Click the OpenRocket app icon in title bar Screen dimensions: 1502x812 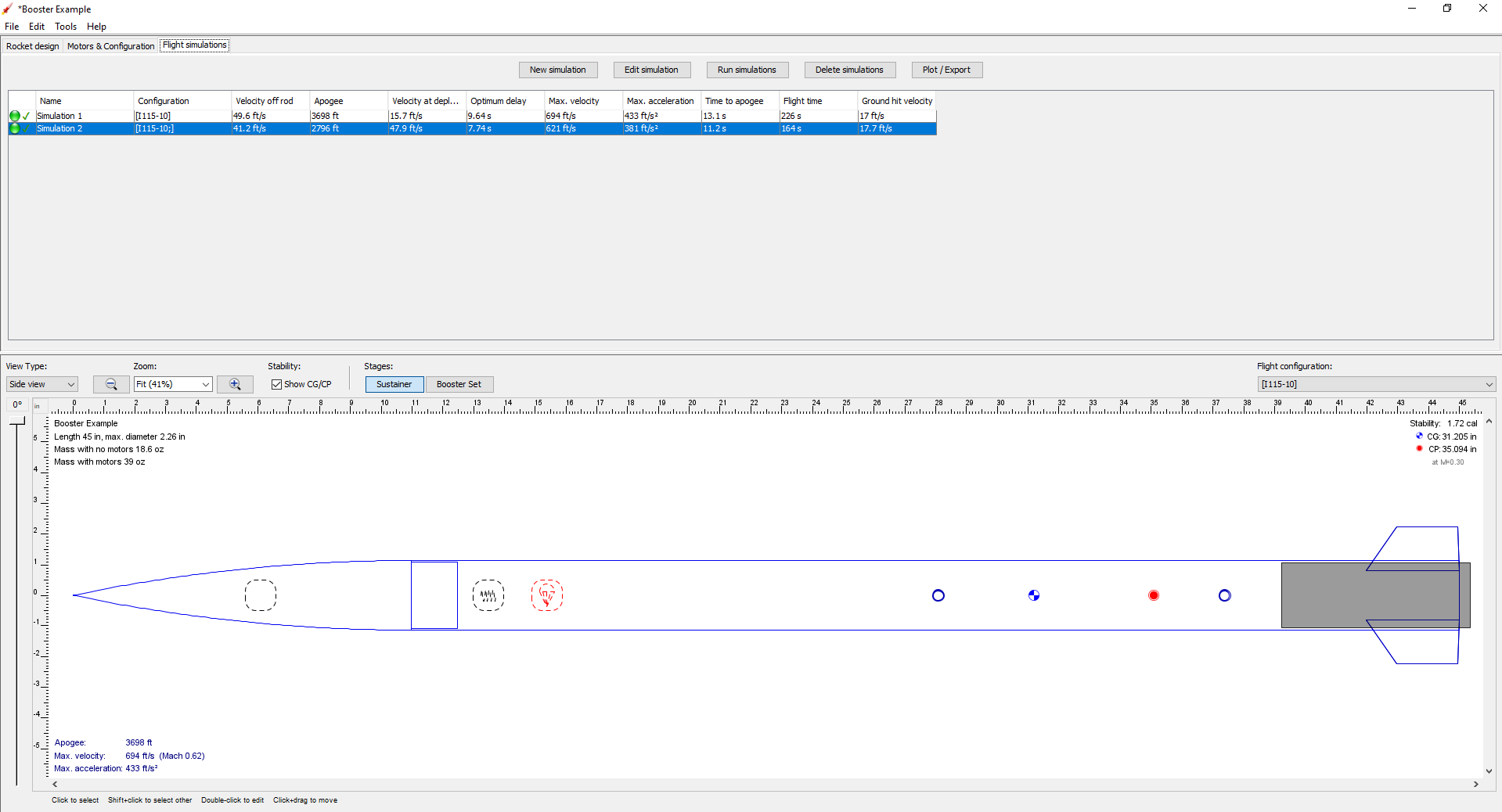[x=8, y=9]
